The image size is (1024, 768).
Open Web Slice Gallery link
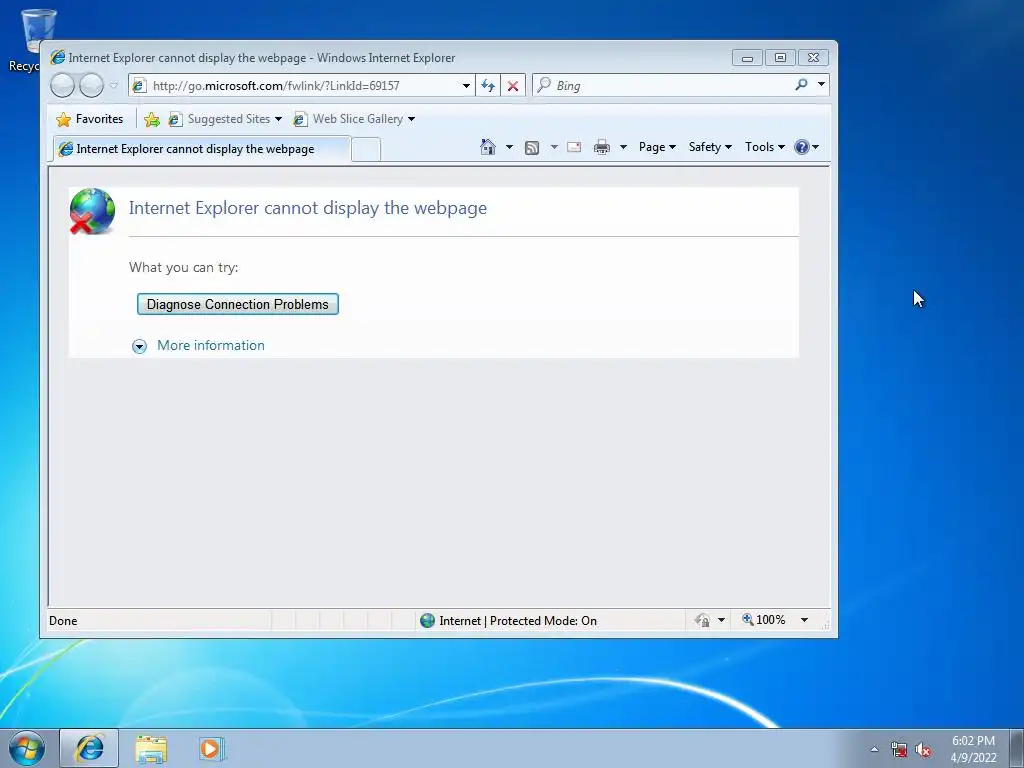point(354,119)
